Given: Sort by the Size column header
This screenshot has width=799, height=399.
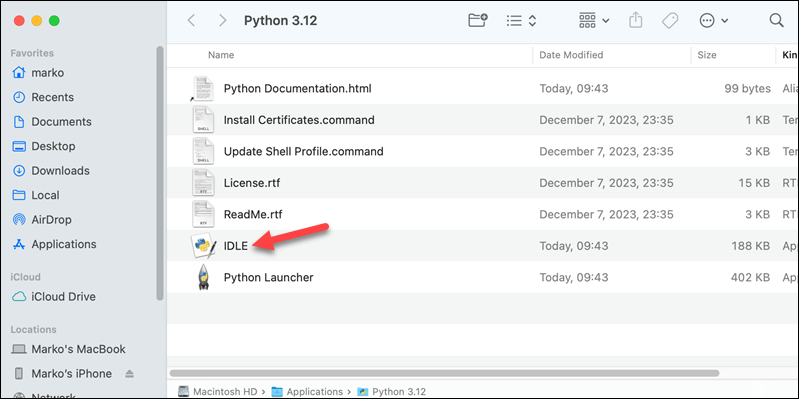Looking at the screenshot, I should pos(707,55).
